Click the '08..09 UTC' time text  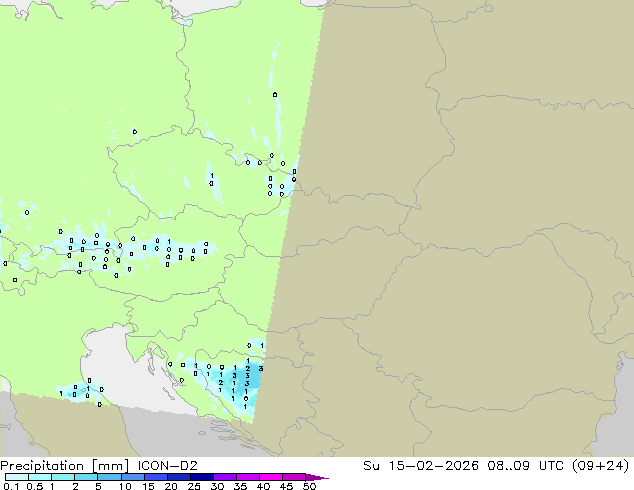tap(525, 466)
